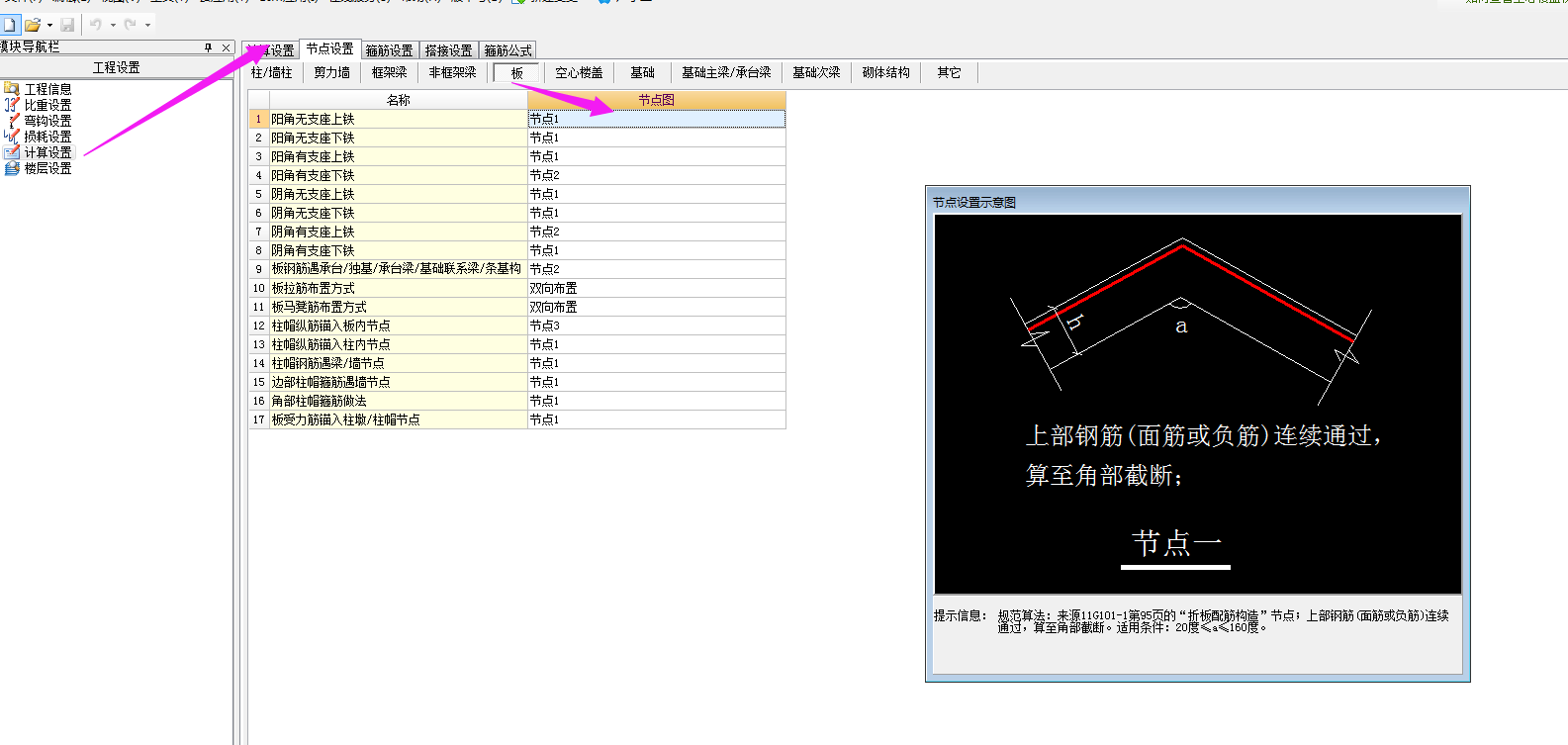The width and height of the screenshot is (1568, 745).
Task: Switch to the 搭接设置 tab
Action: 449,50
